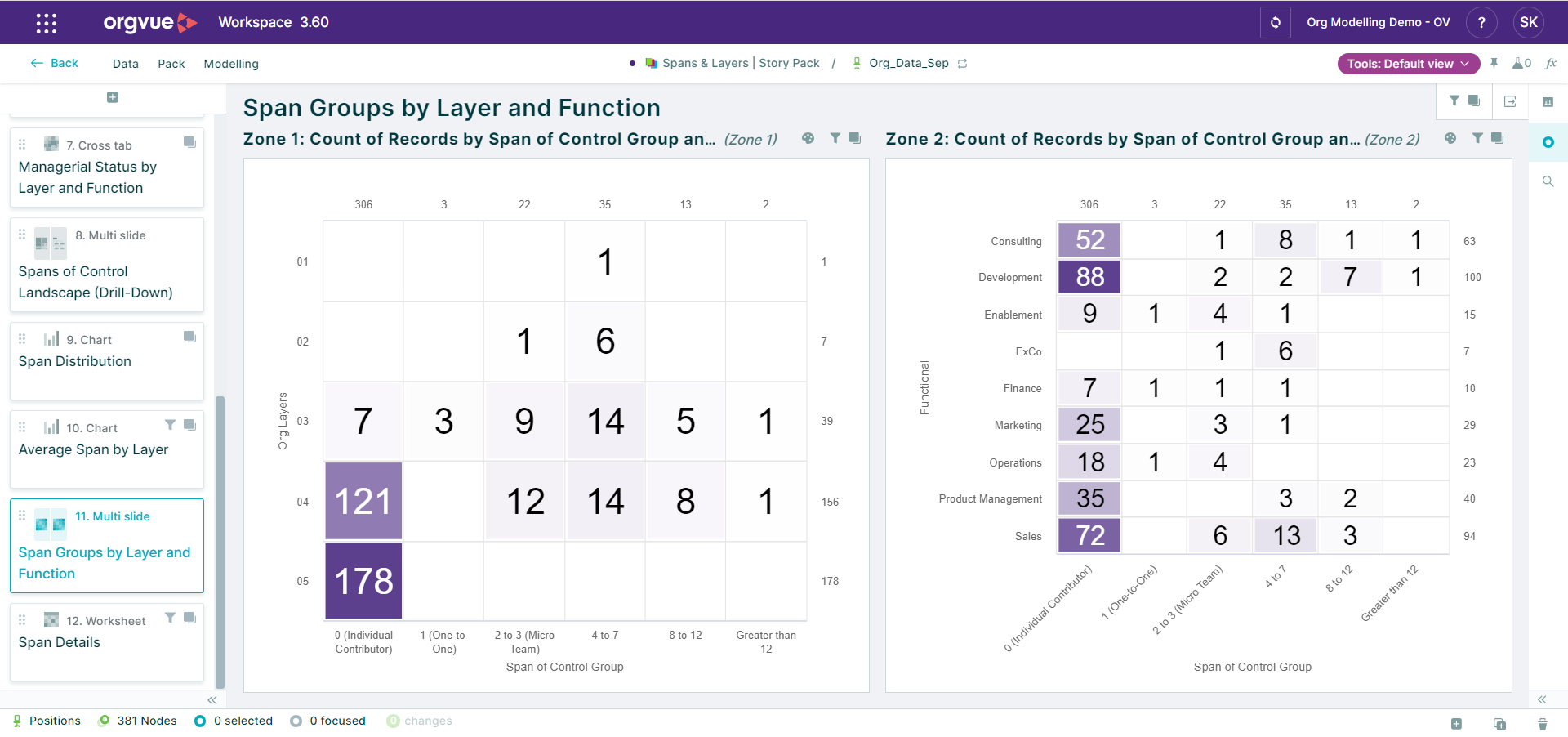This screenshot has width=1568, height=737.
Task: Open slide 10 Average Span by Layer
Action: tap(107, 449)
